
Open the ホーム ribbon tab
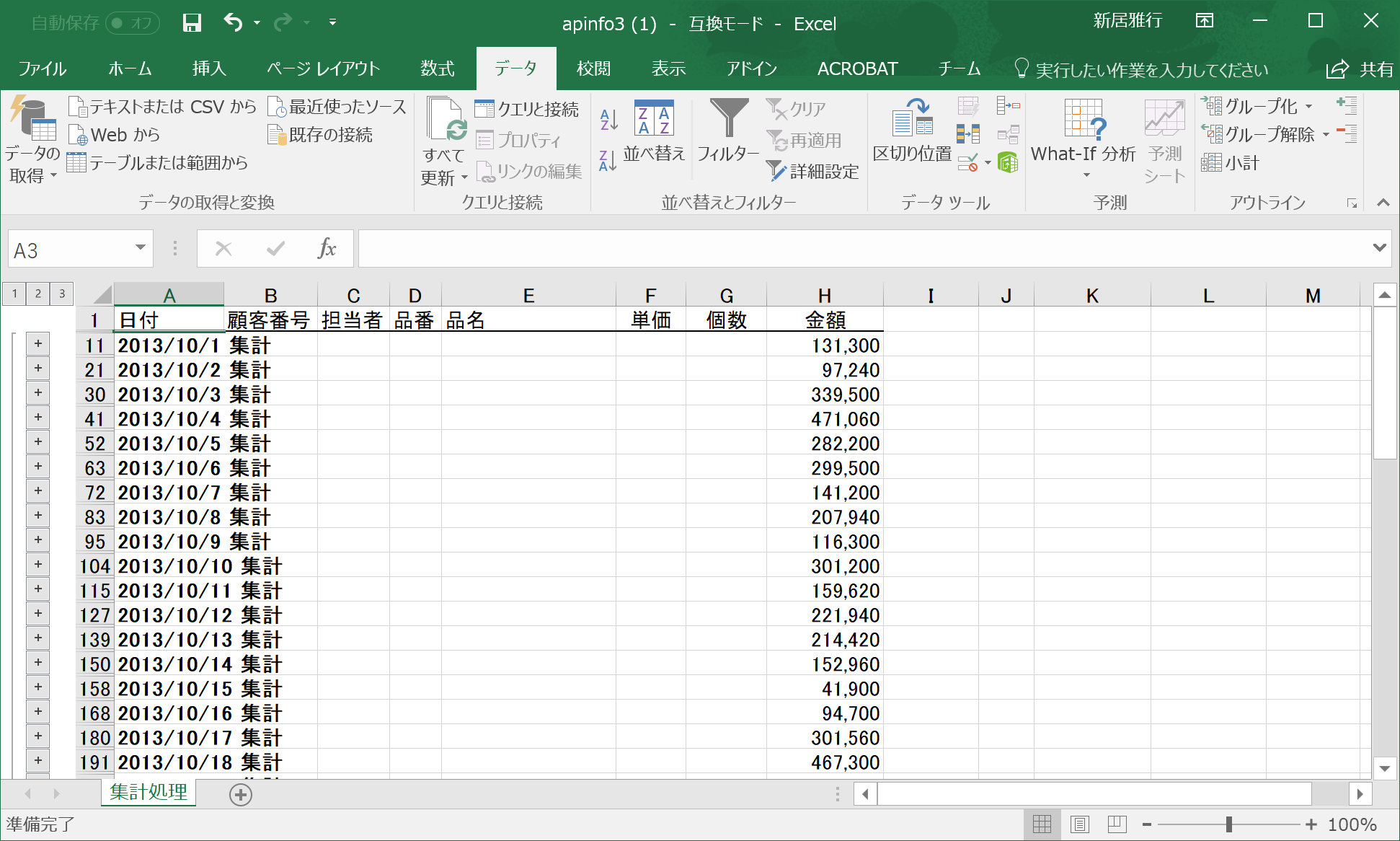point(130,69)
